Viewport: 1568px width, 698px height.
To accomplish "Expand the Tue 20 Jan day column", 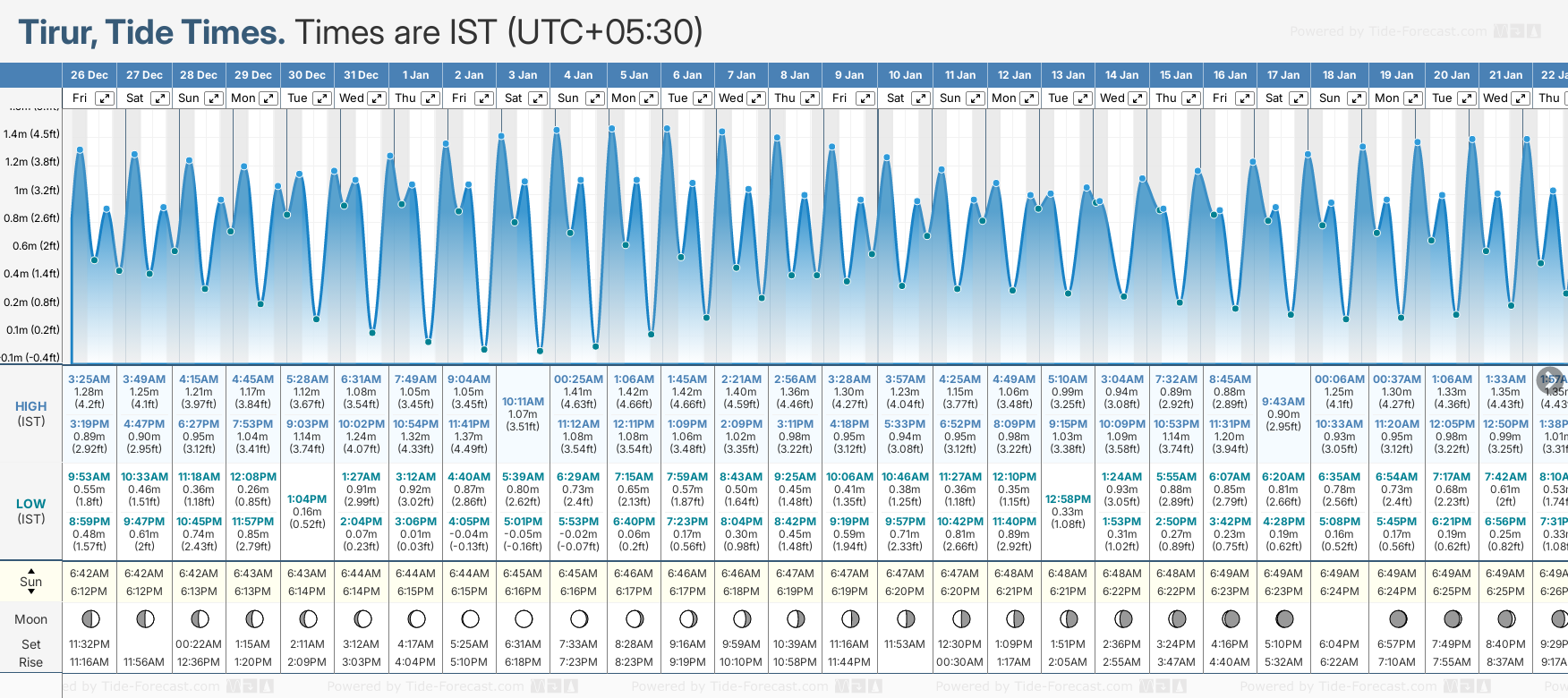I will [x=1466, y=98].
